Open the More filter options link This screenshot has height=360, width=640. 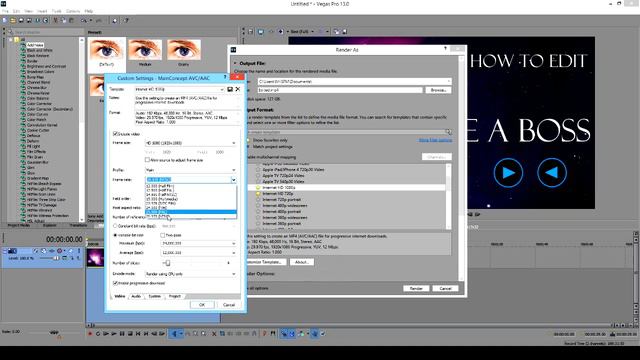pyautogui.click(x=435, y=140)
